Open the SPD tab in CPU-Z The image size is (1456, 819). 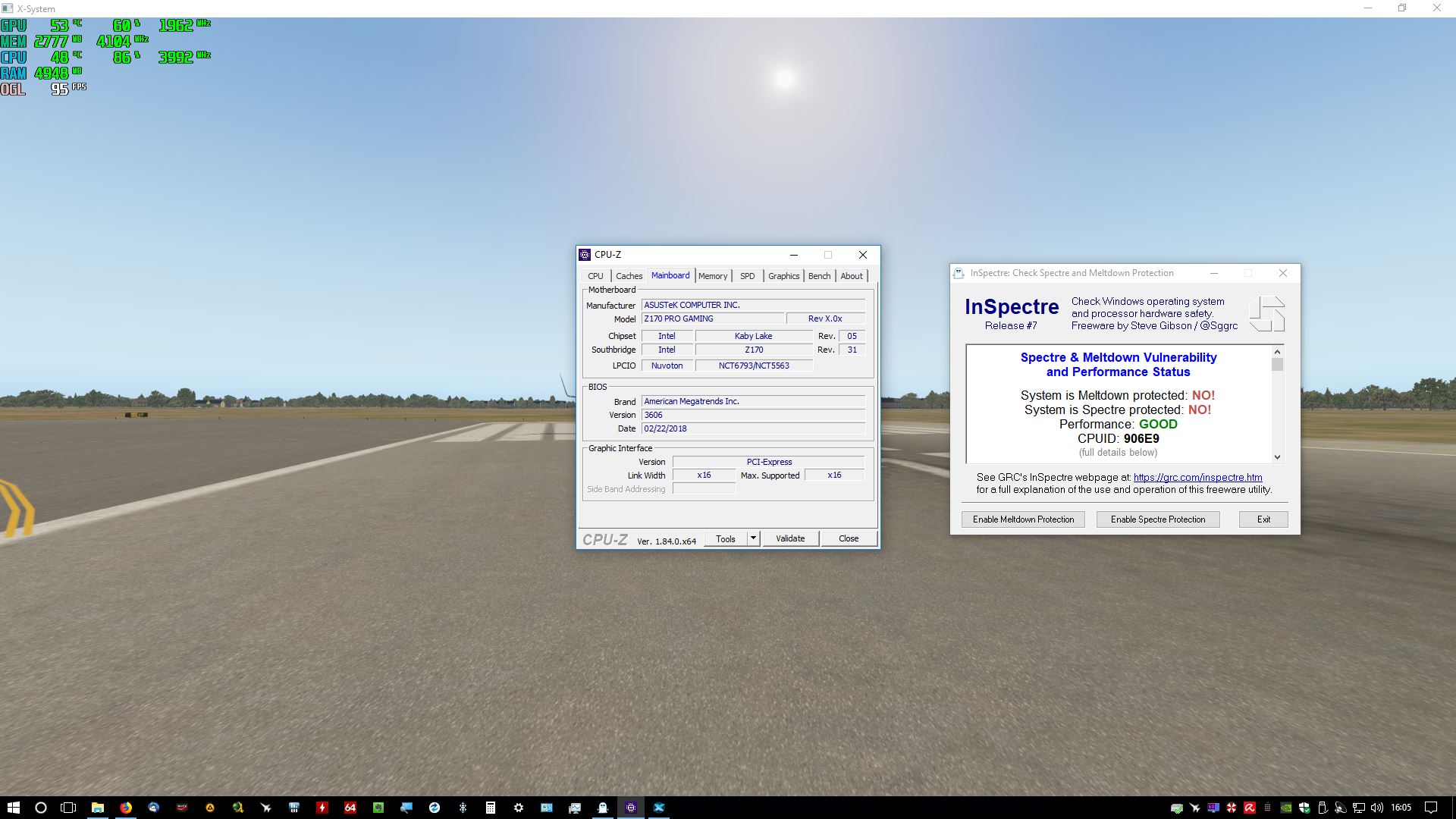747,276
